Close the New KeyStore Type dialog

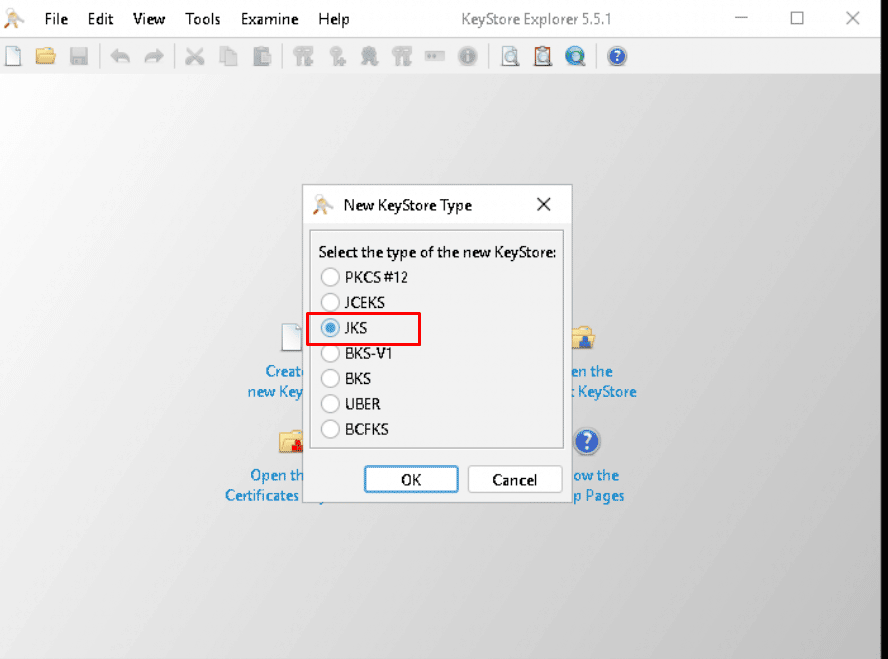pos(543,205)
